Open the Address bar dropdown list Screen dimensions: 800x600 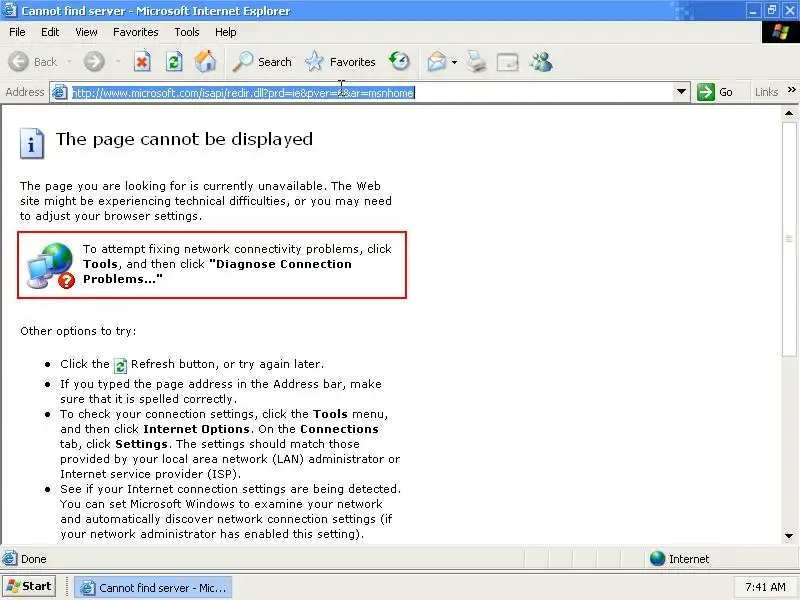[x=681, y=92]
